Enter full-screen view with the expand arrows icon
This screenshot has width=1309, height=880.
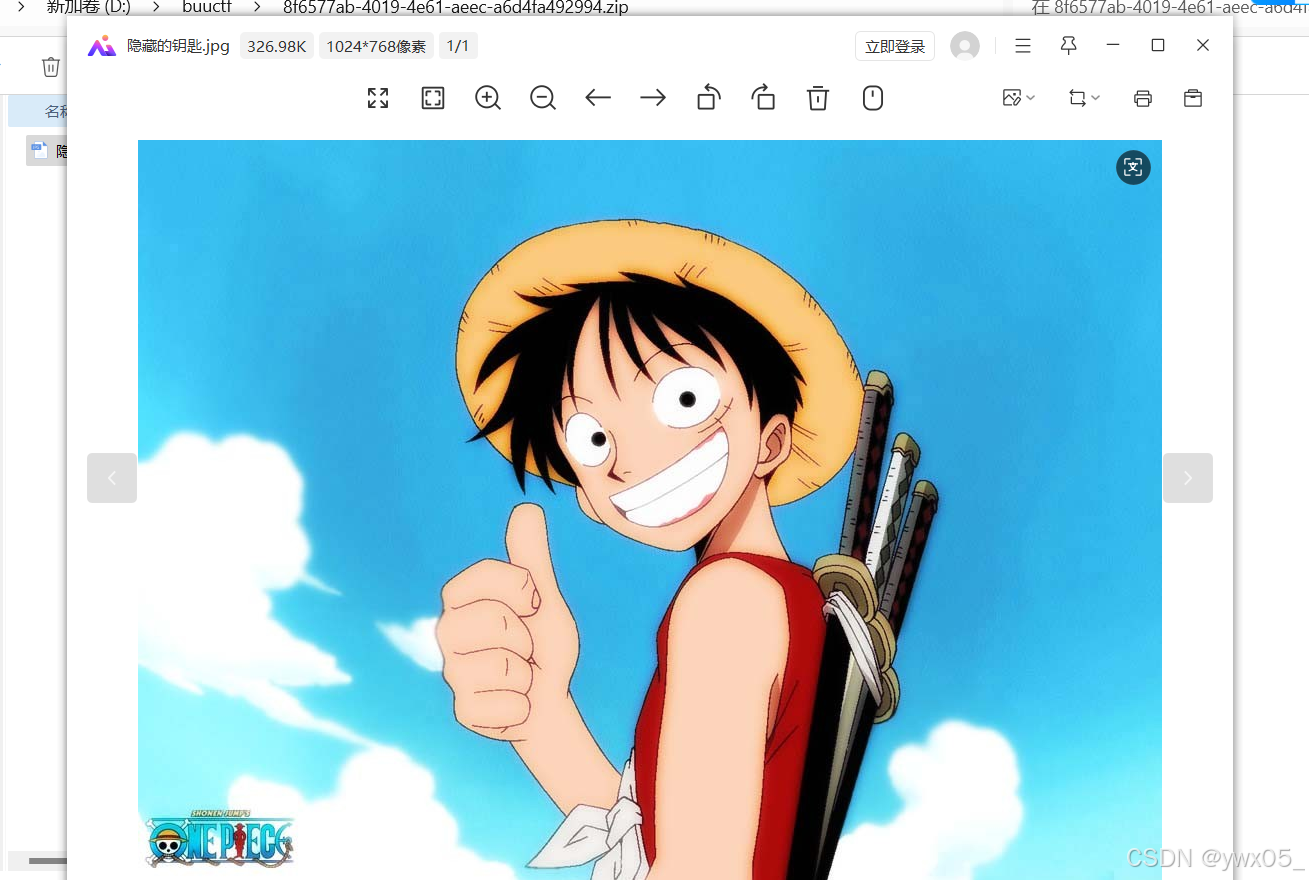(x=378, y=98)
